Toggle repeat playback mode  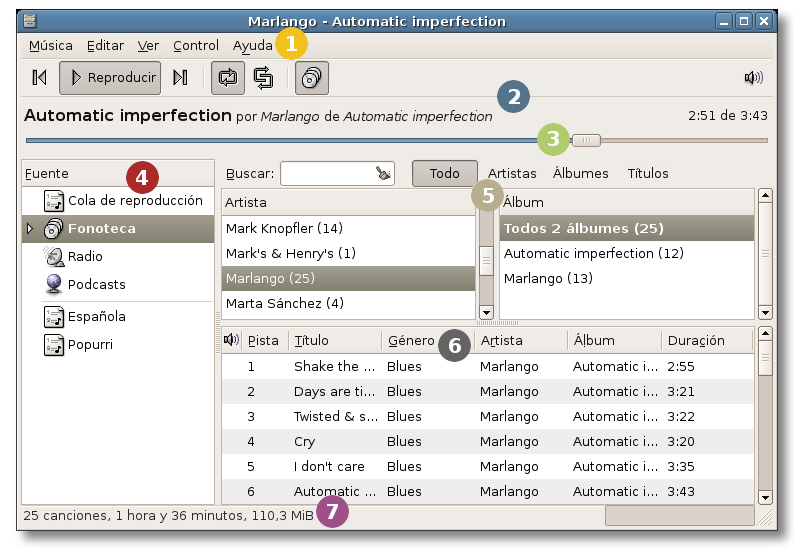pos(227,77)
